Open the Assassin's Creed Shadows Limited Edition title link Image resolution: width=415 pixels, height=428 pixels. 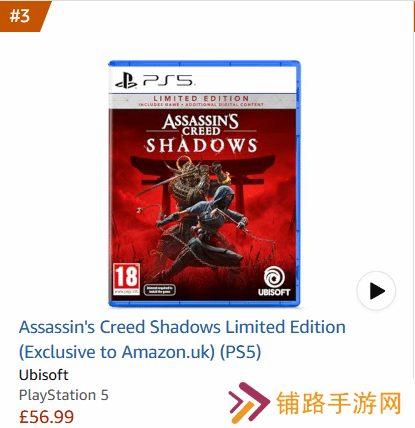(x=182, y=339)
